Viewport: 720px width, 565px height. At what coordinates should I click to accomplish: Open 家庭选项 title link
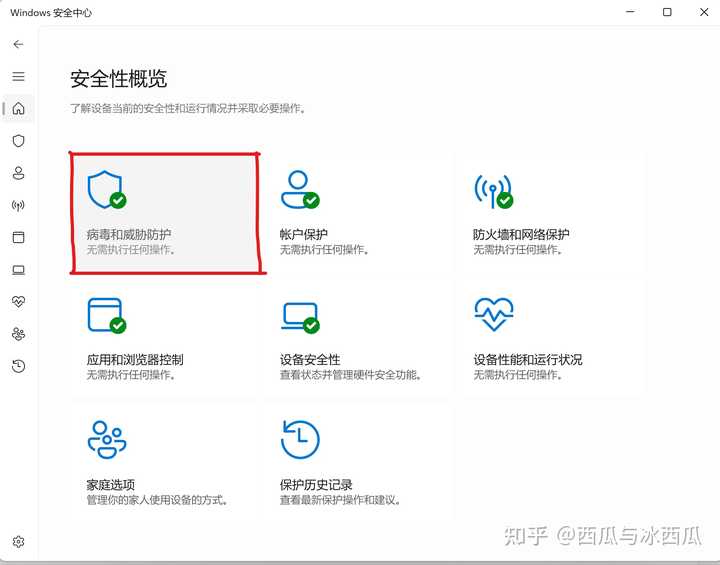[111, 484]
